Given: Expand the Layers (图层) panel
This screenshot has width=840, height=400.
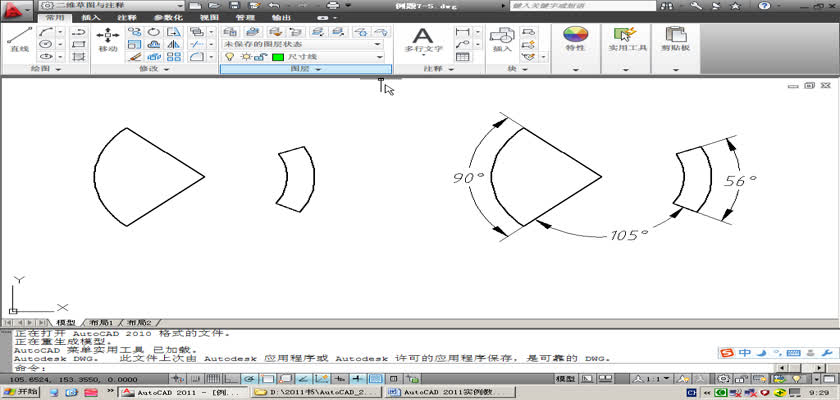Looking at the screenshot, I should coord(306,69).
